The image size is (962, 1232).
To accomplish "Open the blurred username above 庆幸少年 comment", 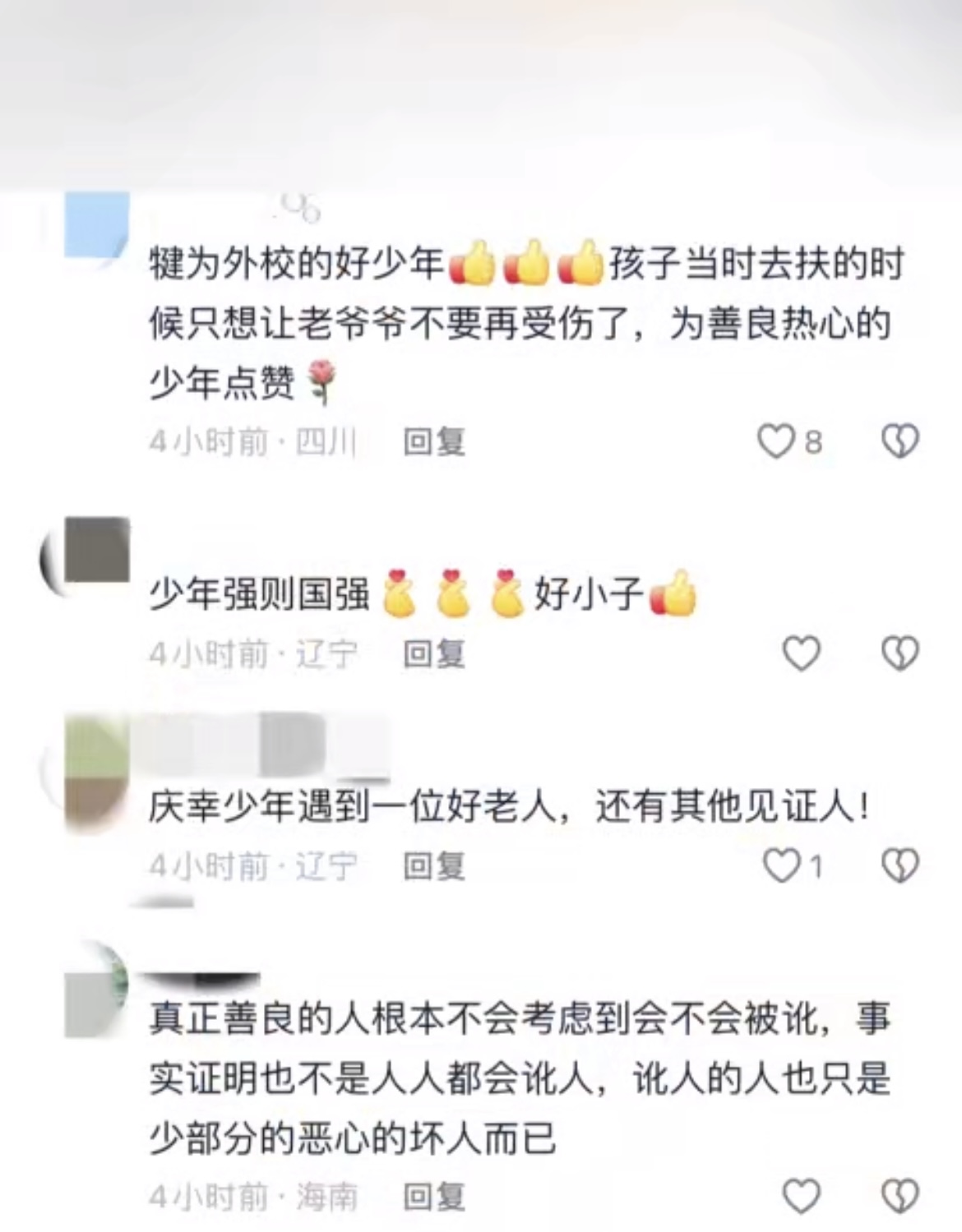I will [263, 746].
